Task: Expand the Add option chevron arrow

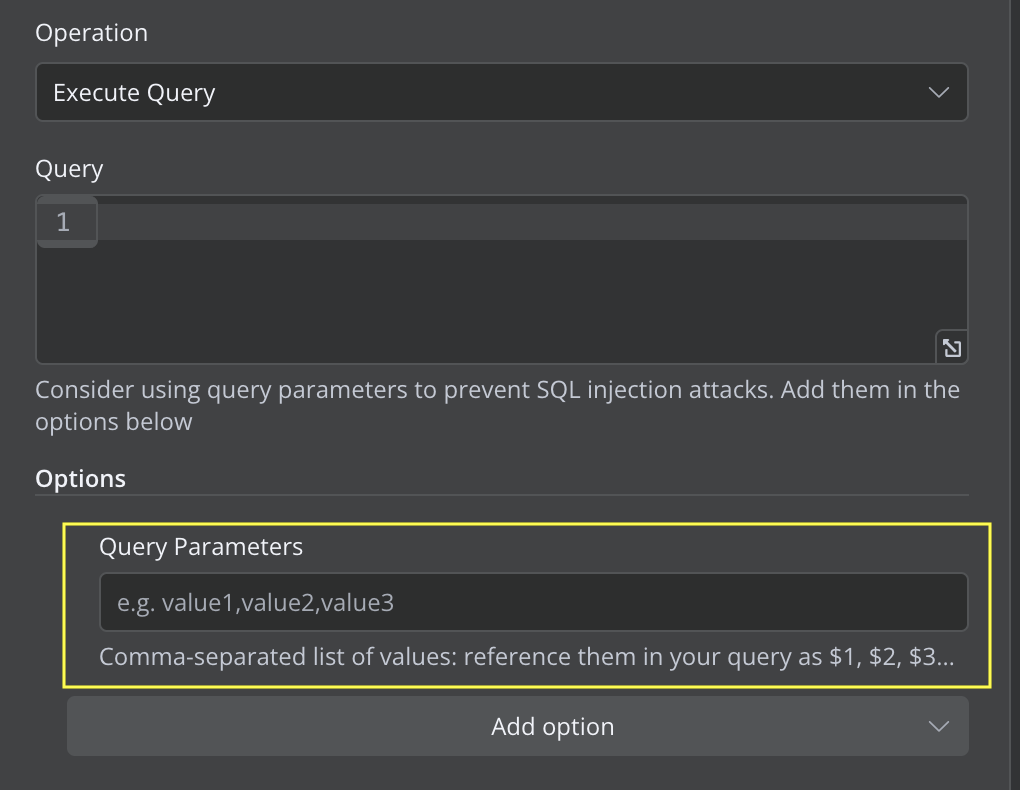Action: [x=938, y=727]
